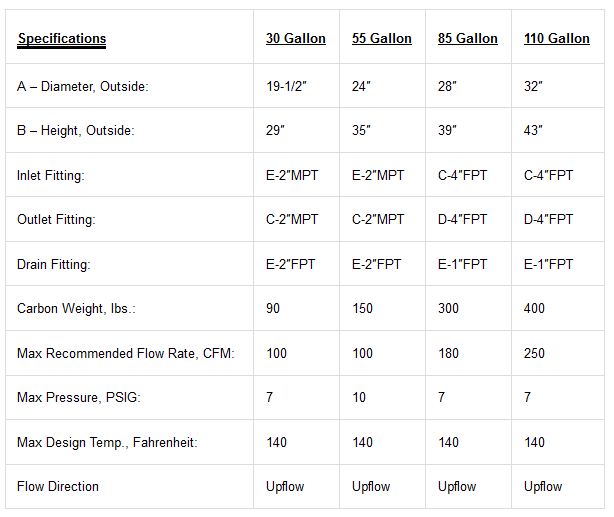
Task: Click the 55 Gallon column header
Action: (x=381, y=39)
